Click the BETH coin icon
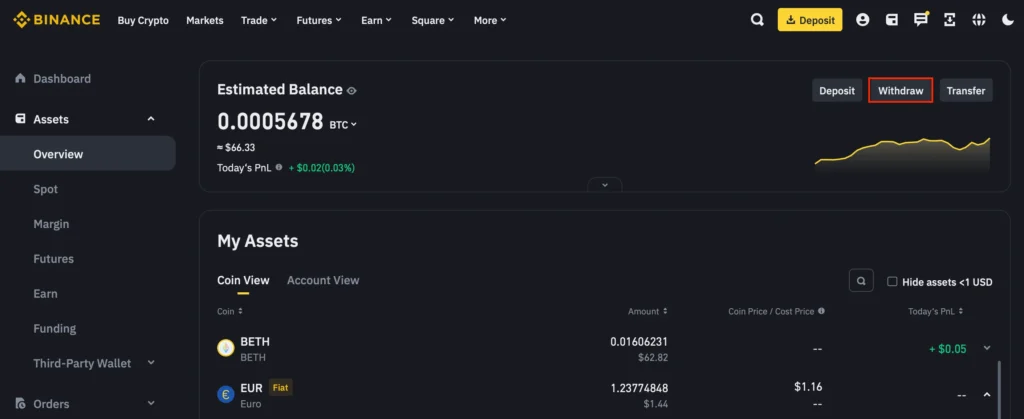 225,349
